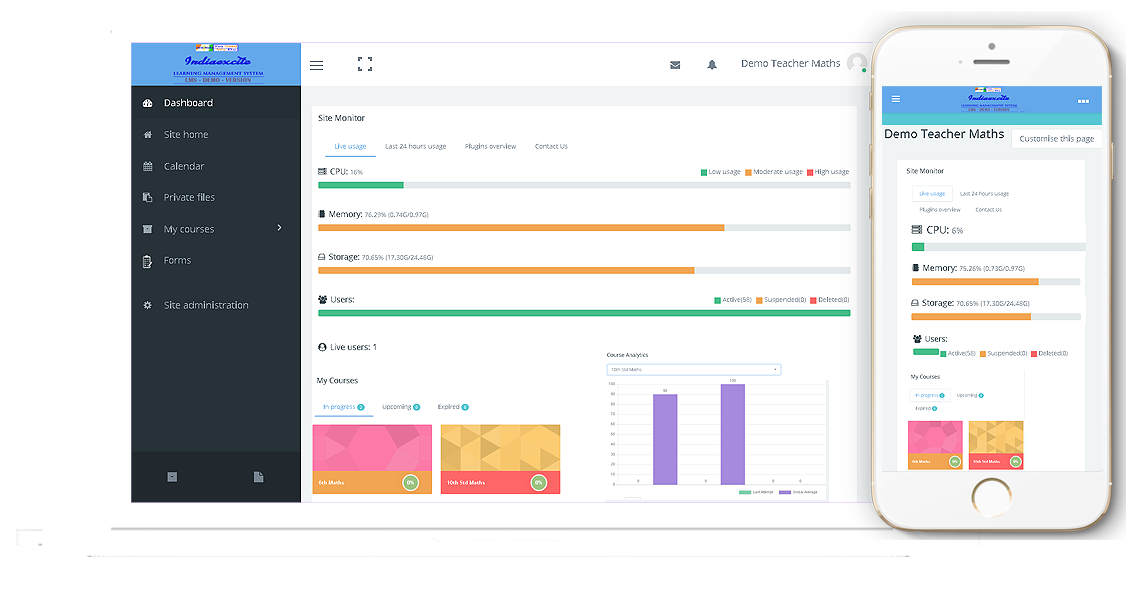Click the Calendar icon in the sidebar
1126x590 pixels.
click(x=148, y=166)
